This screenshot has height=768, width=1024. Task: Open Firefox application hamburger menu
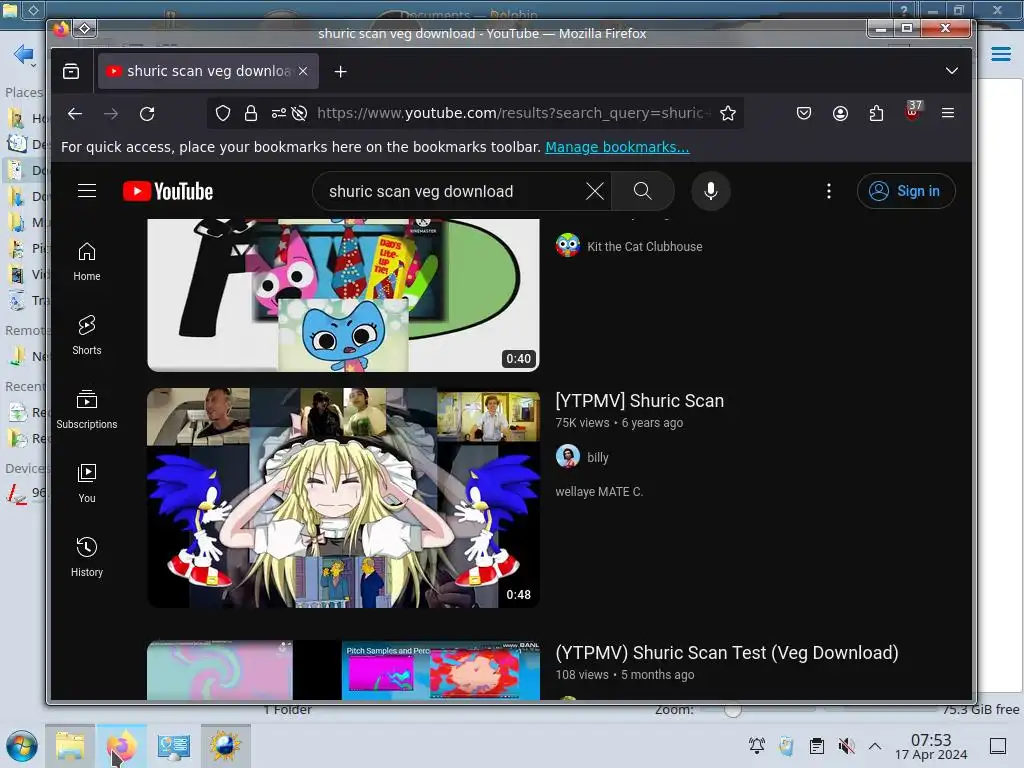coord(948,114)
